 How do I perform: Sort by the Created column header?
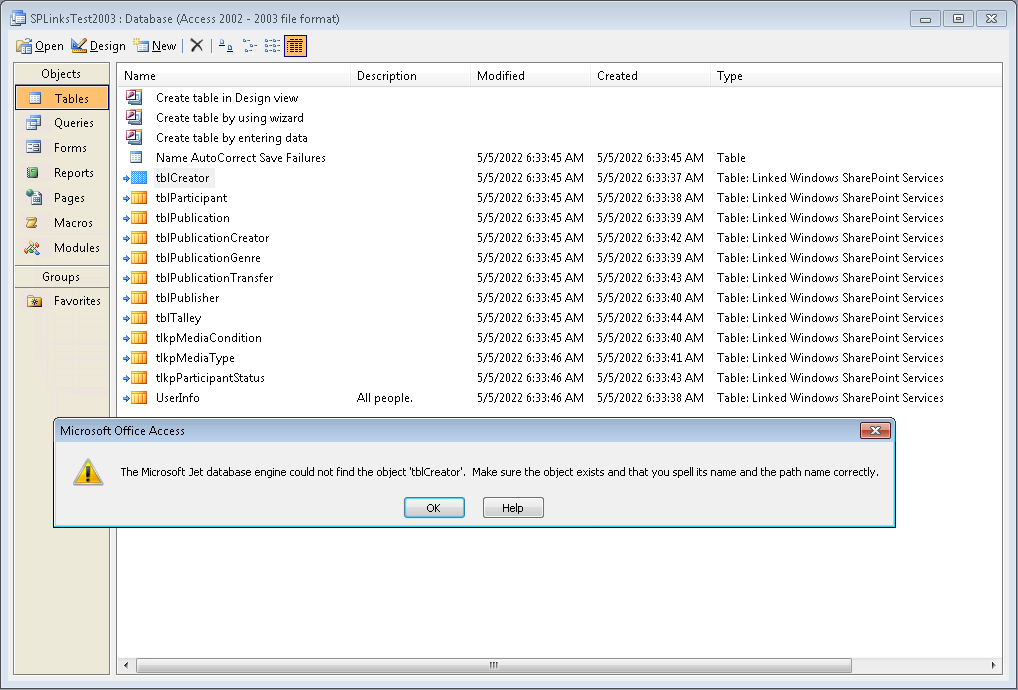651,75
